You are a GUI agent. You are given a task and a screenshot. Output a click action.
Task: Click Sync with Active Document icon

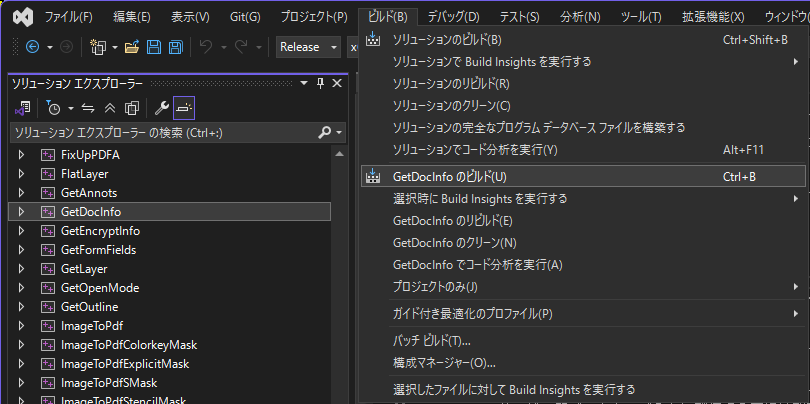(88, 108)
